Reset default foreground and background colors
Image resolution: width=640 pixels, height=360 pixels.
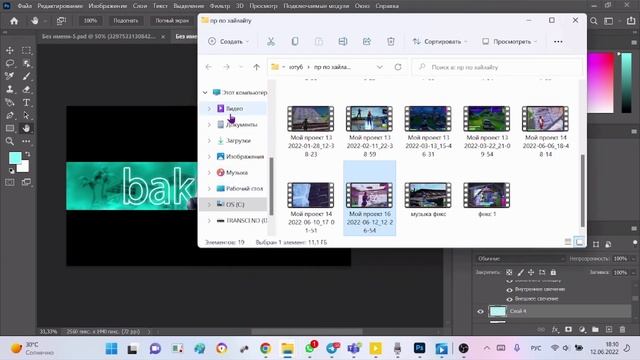point(11,171)
